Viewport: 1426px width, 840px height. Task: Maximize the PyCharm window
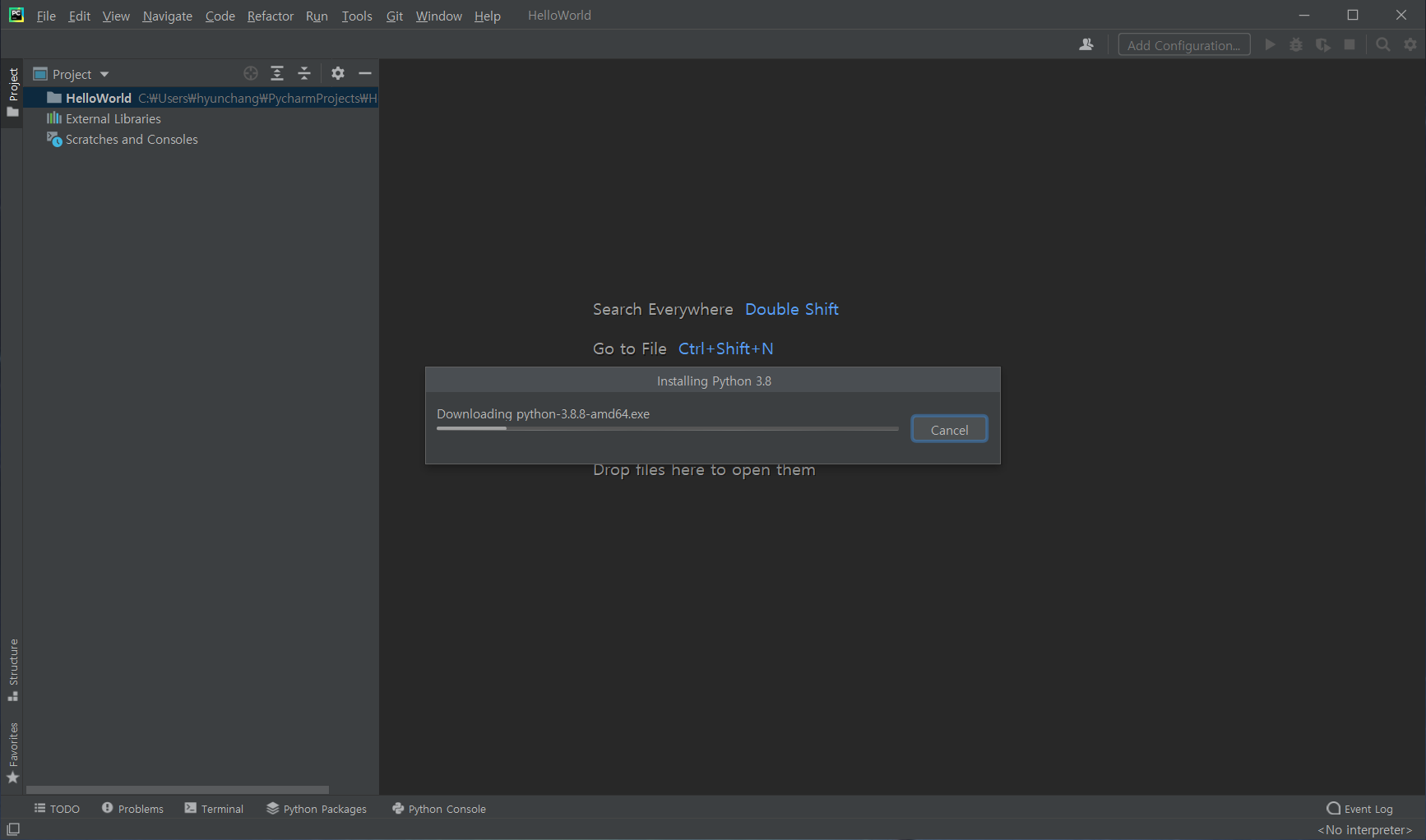[1353, 15]
